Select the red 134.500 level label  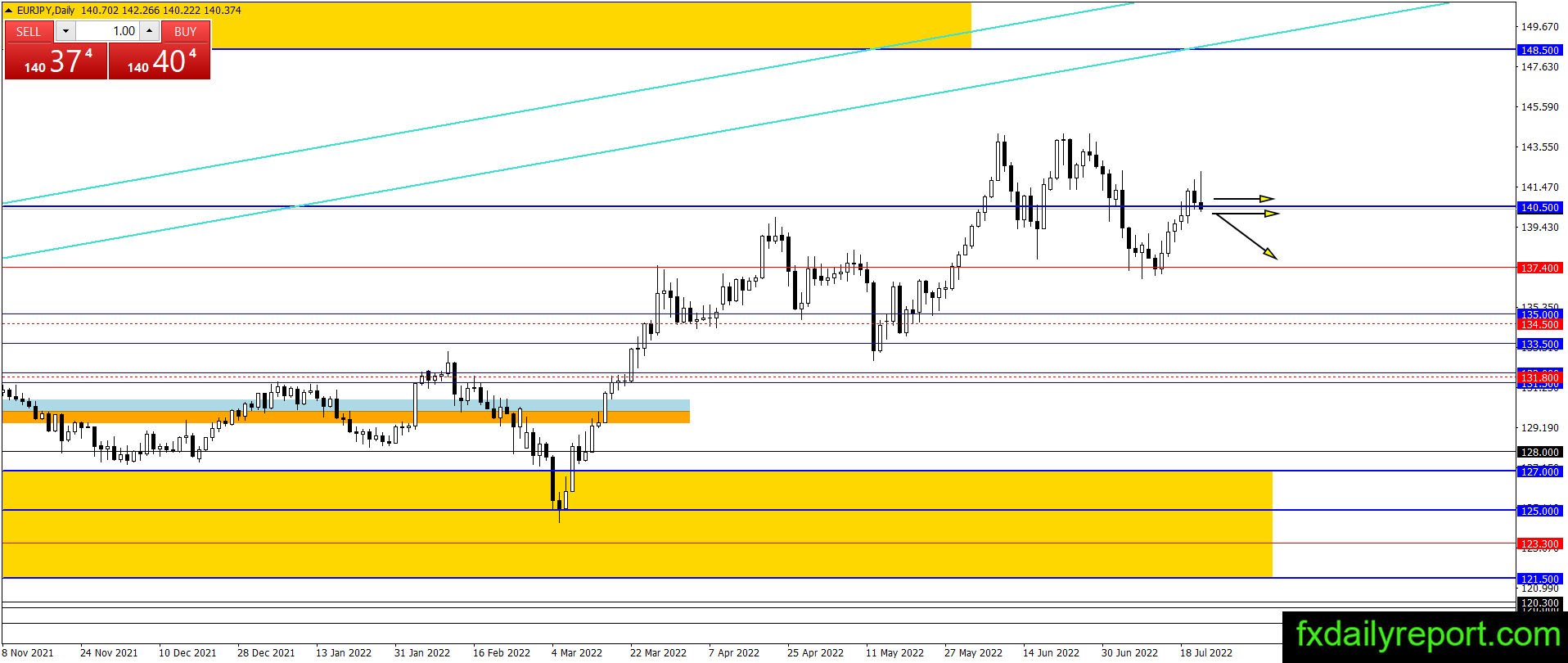(x=1539, y=325)
